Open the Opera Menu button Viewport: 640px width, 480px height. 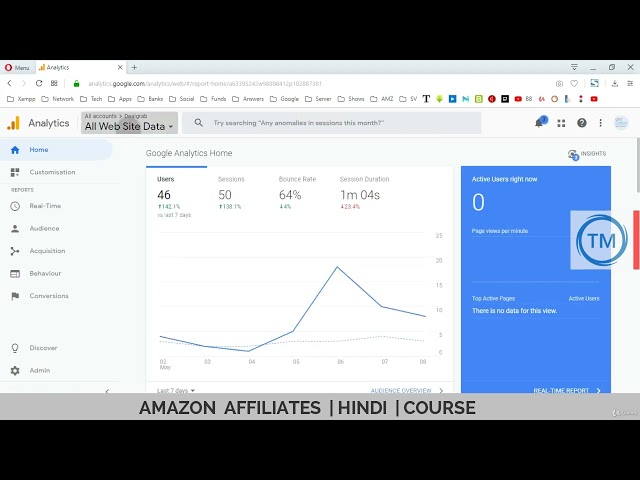[x=17, y=67]
